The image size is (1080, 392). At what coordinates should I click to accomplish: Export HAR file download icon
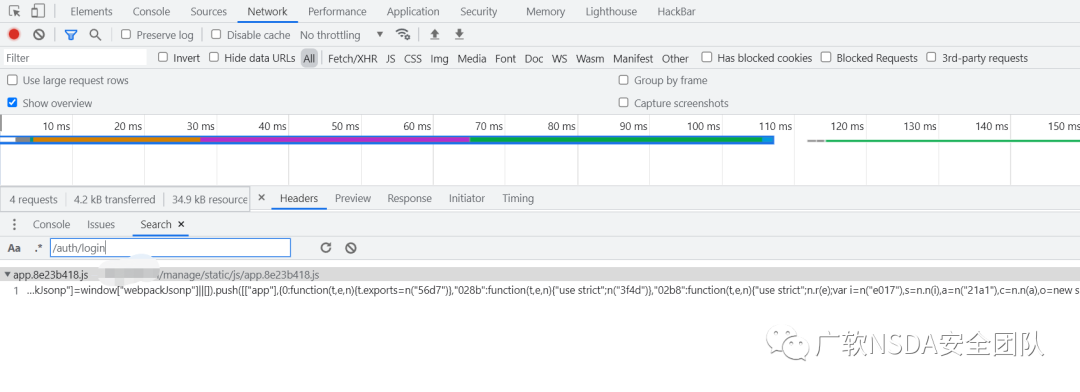pyautogui.click(x=459, y=34)
